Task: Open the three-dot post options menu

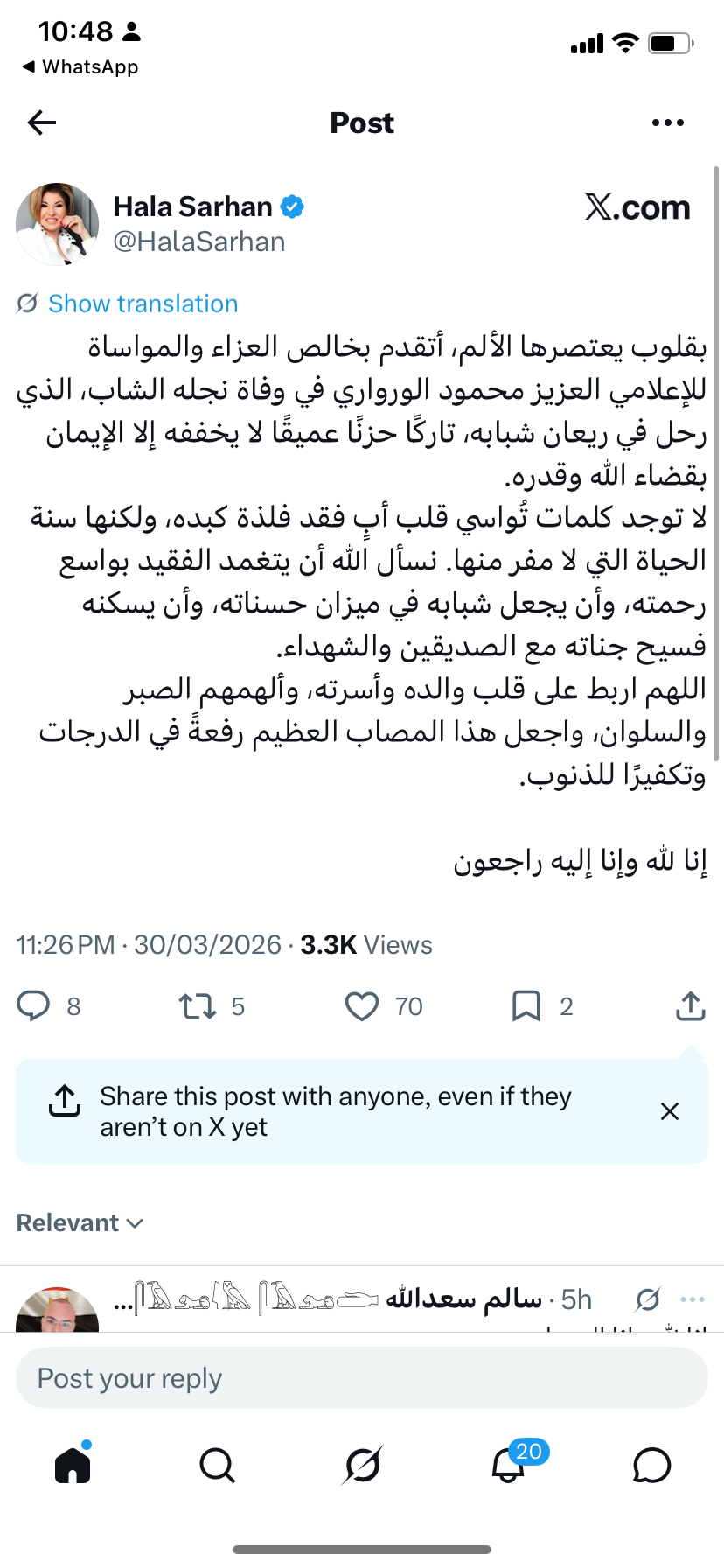Action: pos(668,122)
